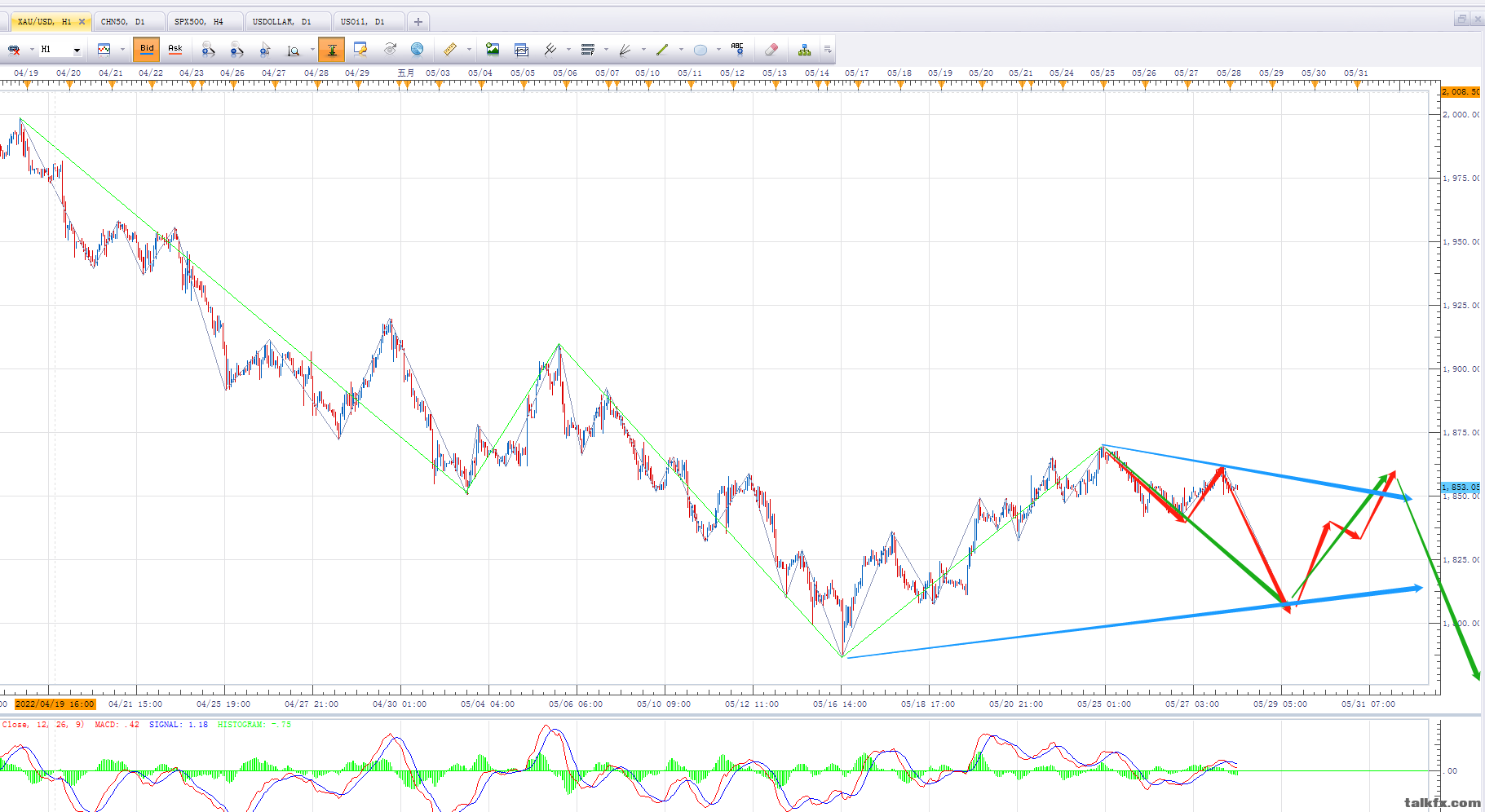Click the green picture image icon
Image resolution: width=1485 pixels, height=812 pixels.
click(x=493, y=50)
